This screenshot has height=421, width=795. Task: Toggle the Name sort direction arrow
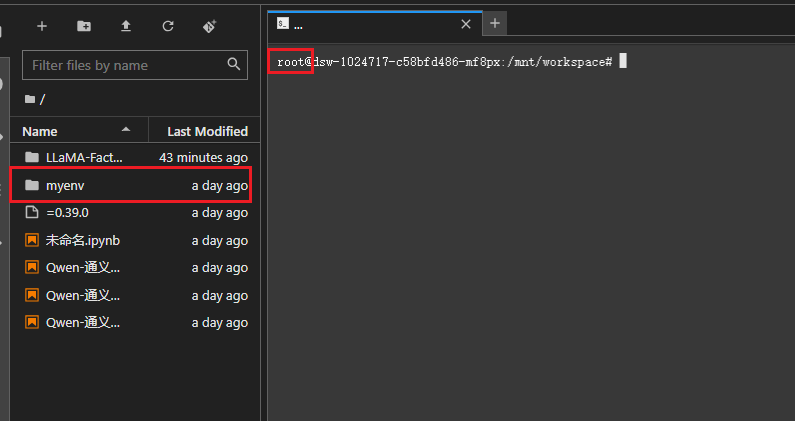(126, 130)
